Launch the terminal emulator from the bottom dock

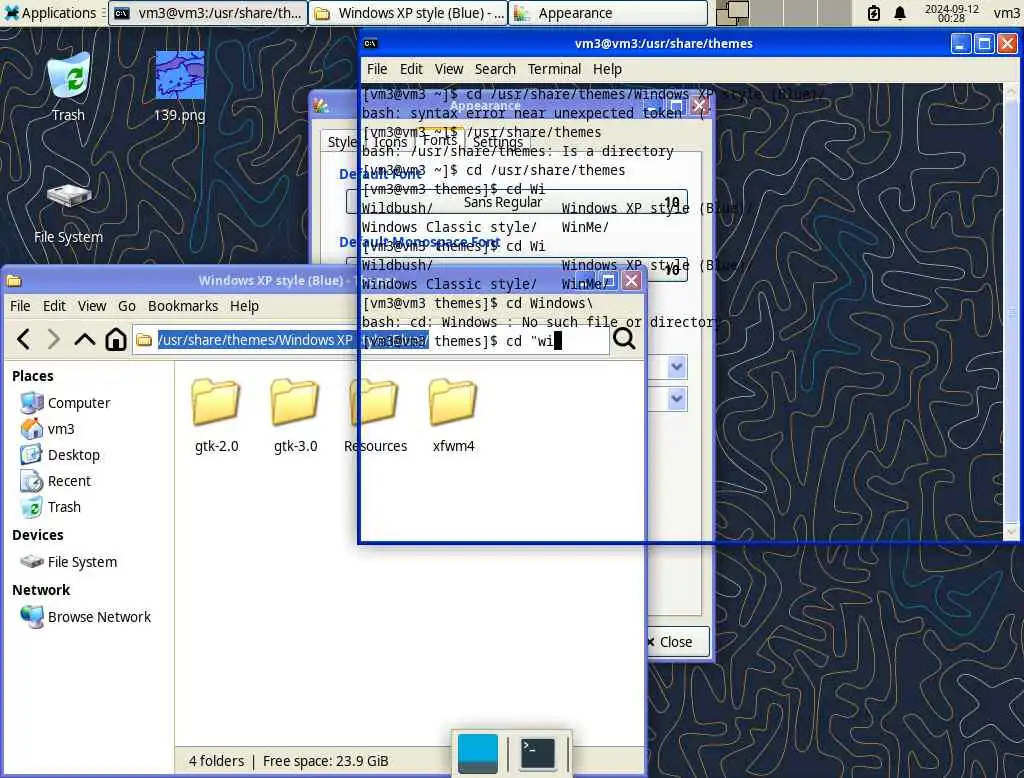coord(537,753)
